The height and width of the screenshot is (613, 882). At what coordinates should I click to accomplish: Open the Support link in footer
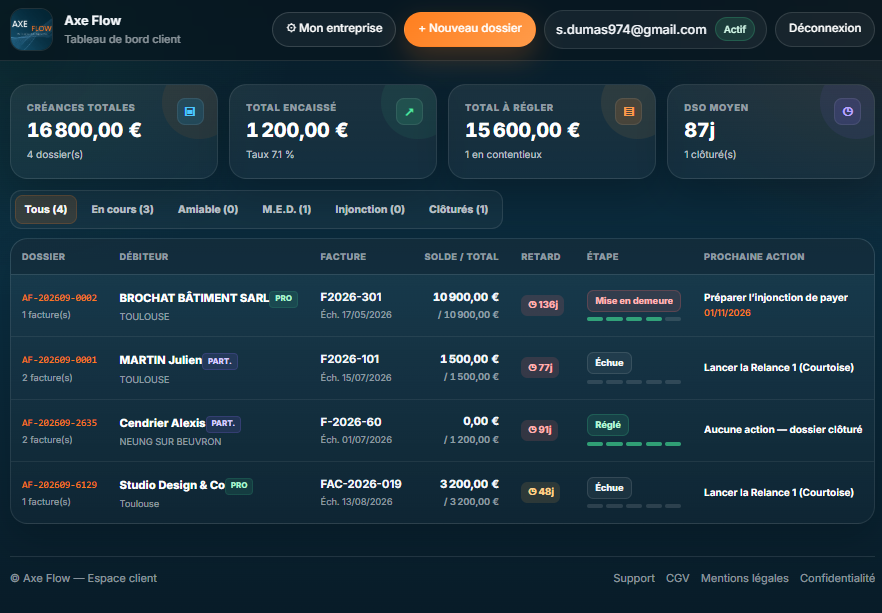[634, 578]
